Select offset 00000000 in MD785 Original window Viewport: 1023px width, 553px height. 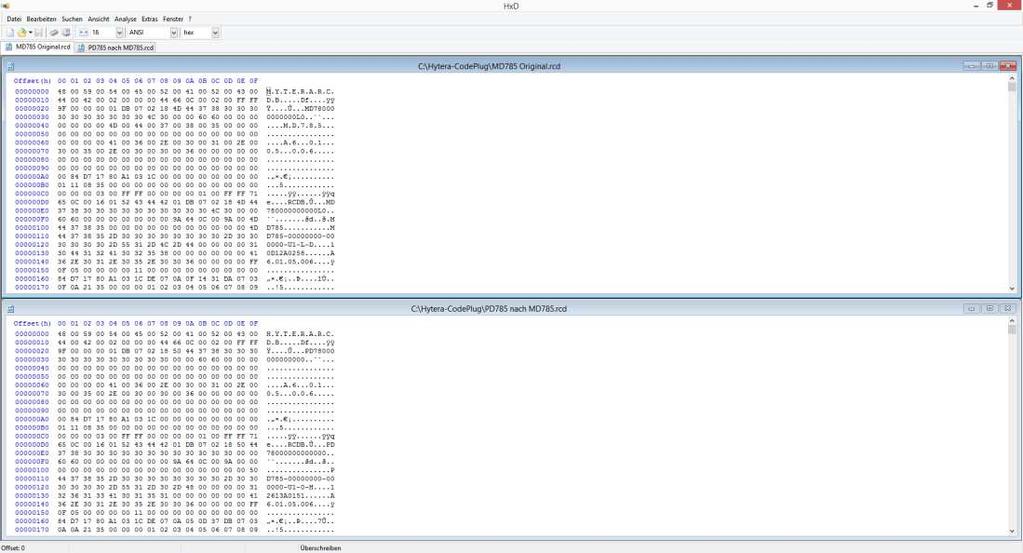(32, 92)
